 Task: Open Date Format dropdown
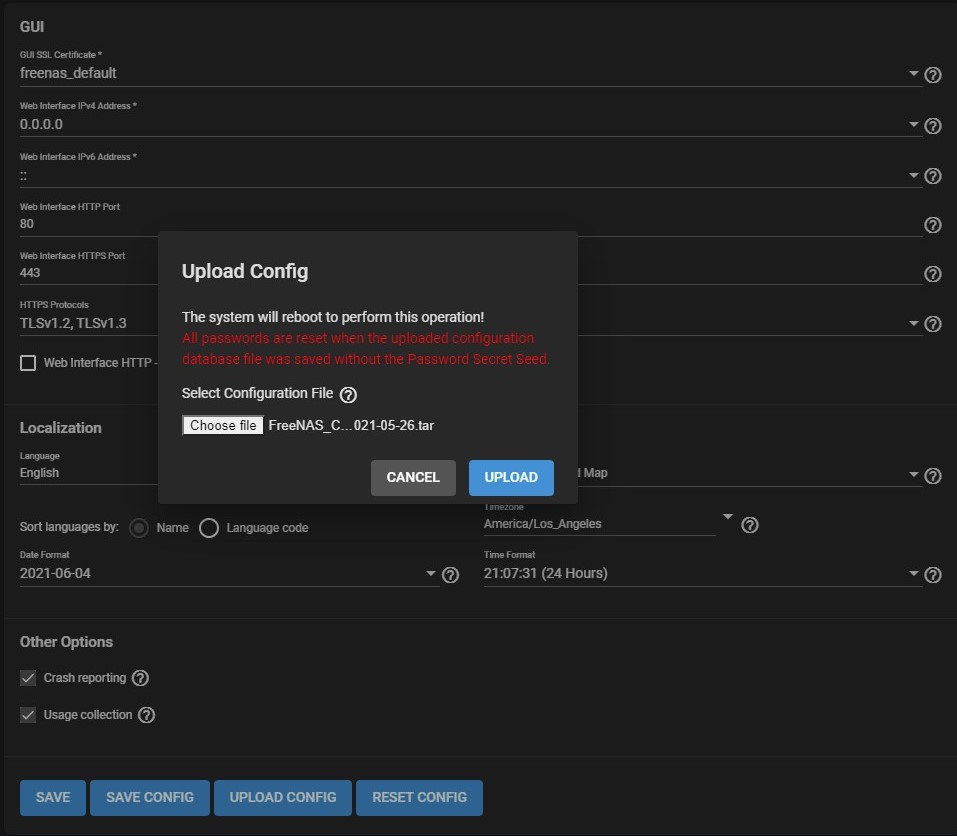click(431, 573)
